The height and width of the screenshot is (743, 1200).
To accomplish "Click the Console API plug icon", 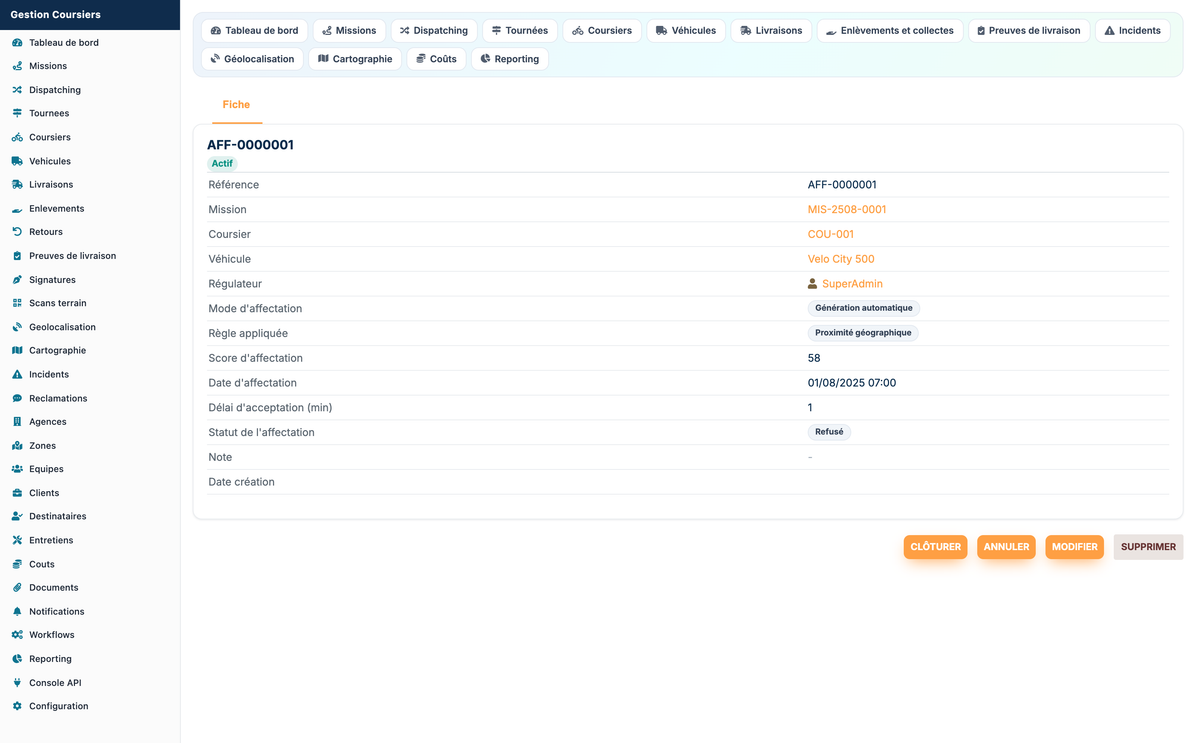I will [17, 683].
